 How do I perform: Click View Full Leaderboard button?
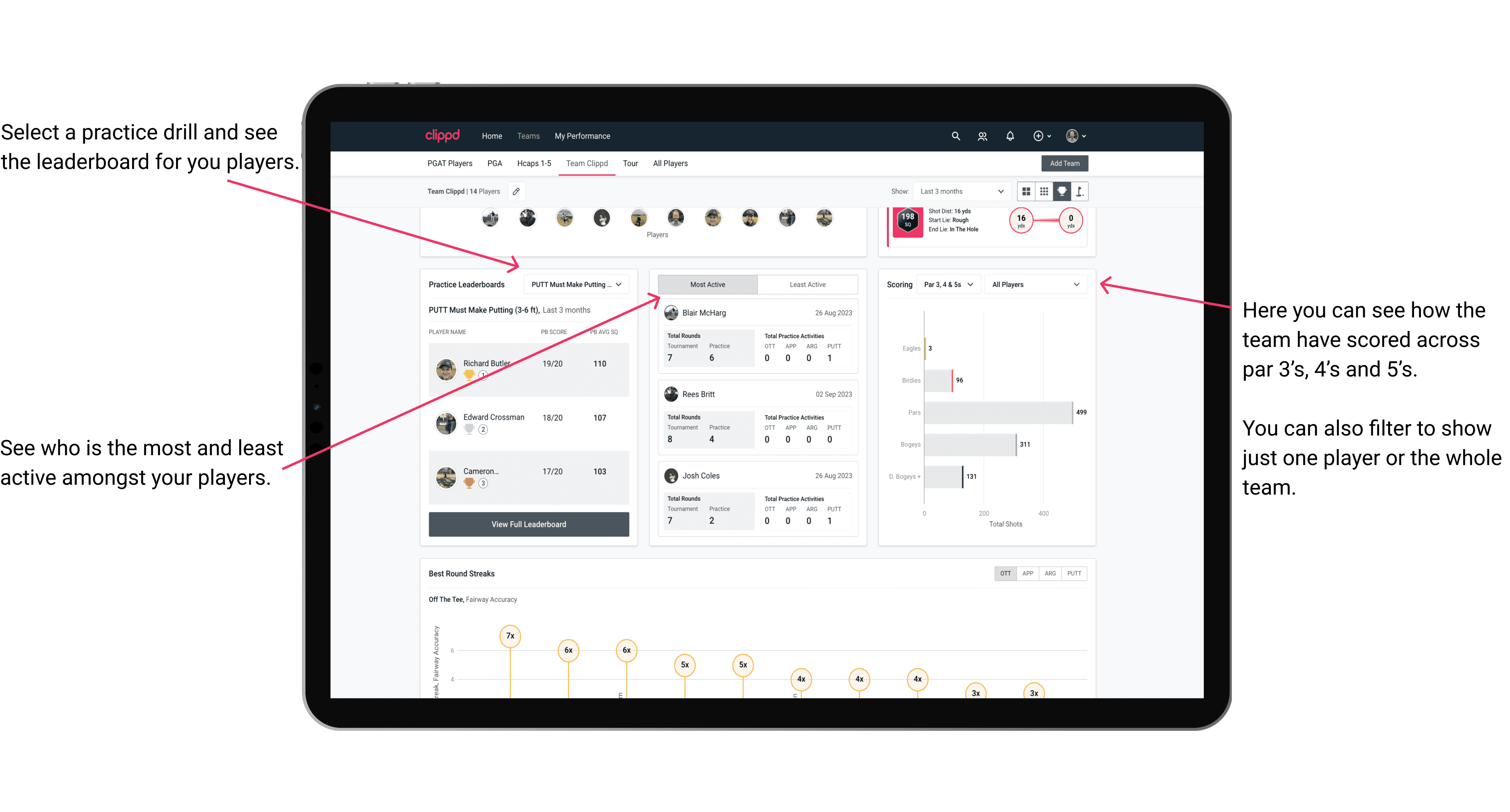click(529, 525)
